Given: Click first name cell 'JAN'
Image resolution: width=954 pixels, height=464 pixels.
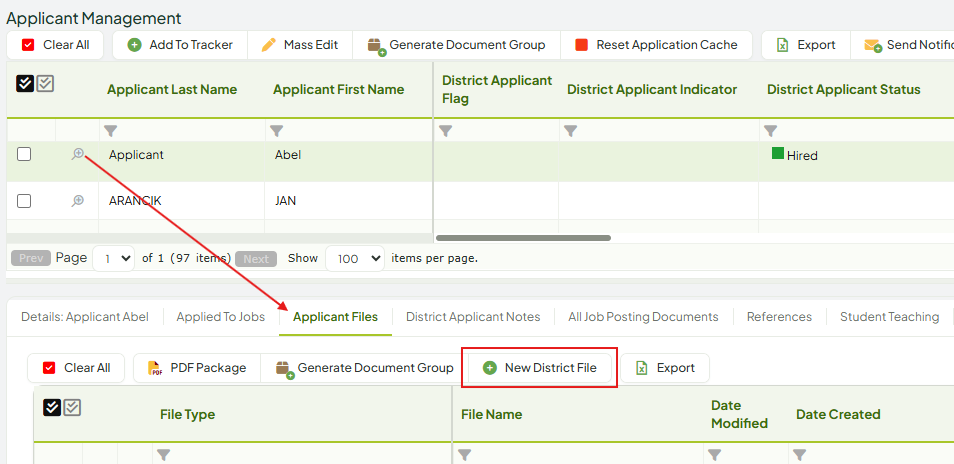Looking at the screenshot, I should click(285, 200).
